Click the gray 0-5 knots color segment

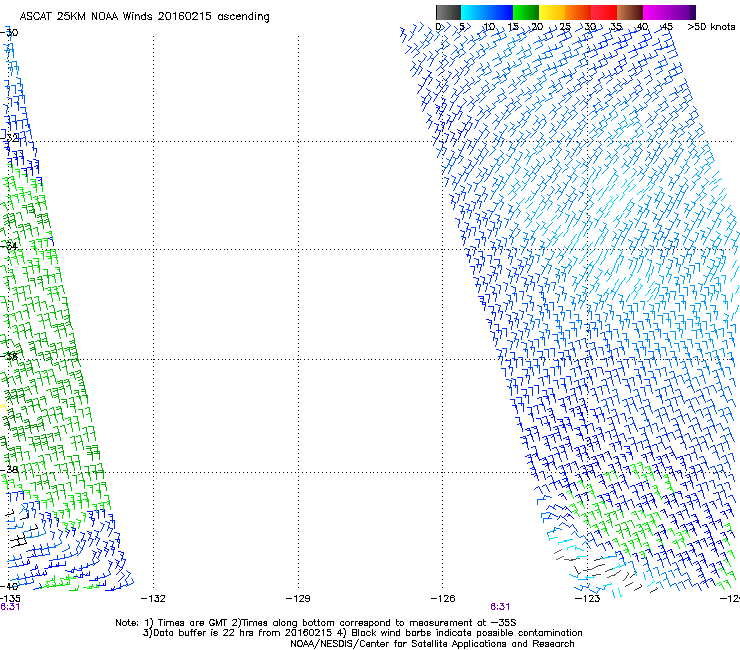(x=448, y=12)
